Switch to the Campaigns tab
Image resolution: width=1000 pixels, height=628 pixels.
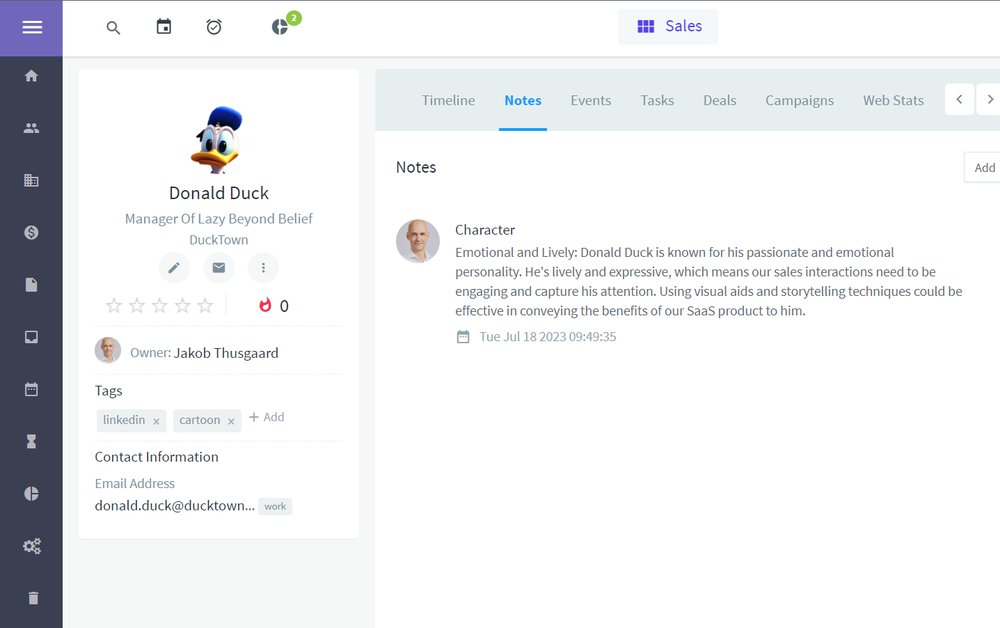coord(799,101)
